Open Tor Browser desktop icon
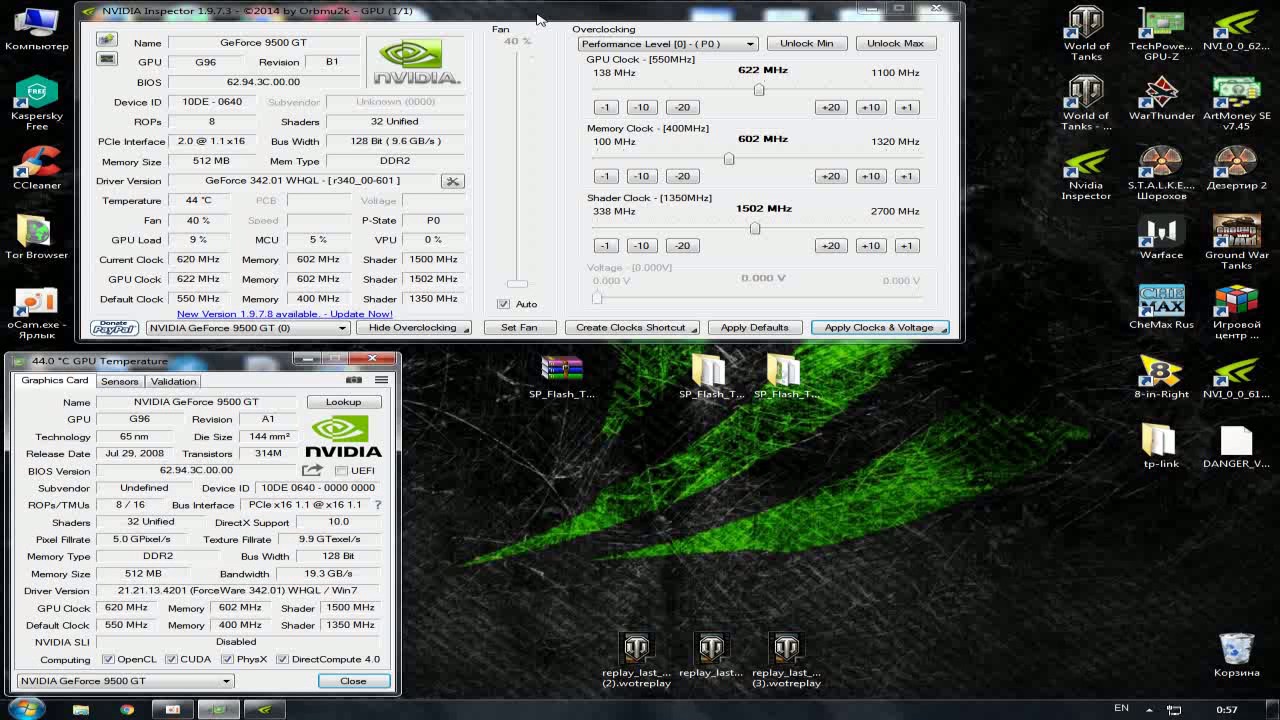The height and width of the screenshot is (720, 1280). [37, 237]
